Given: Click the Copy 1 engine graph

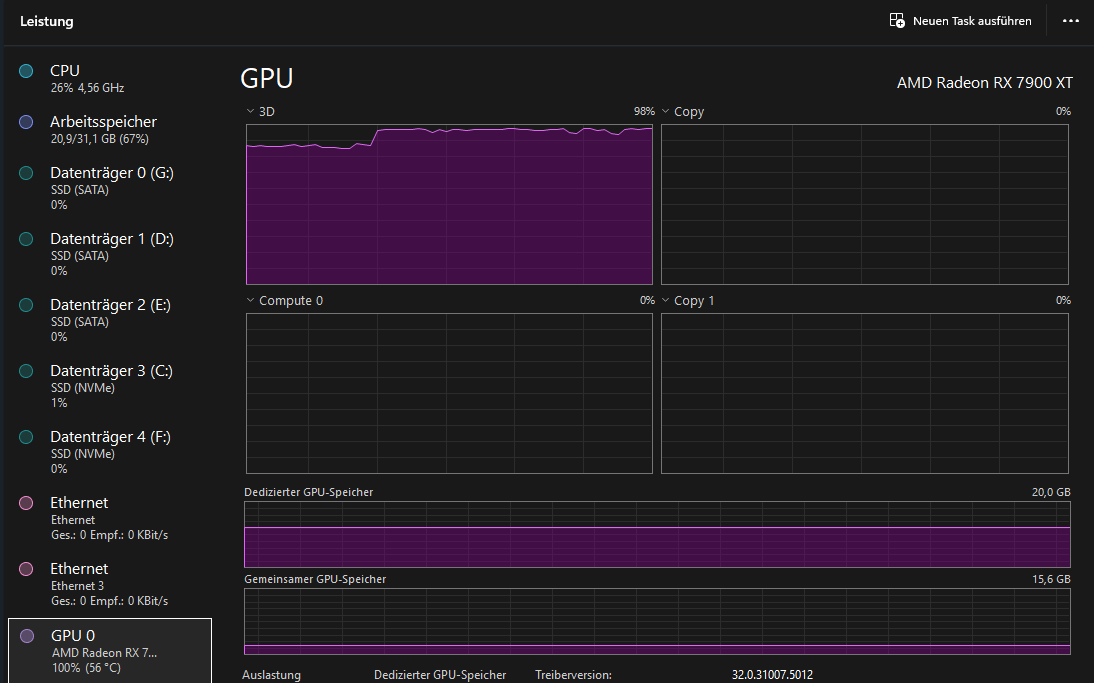Looking at the screenshot, I should [x=864, y=393].
